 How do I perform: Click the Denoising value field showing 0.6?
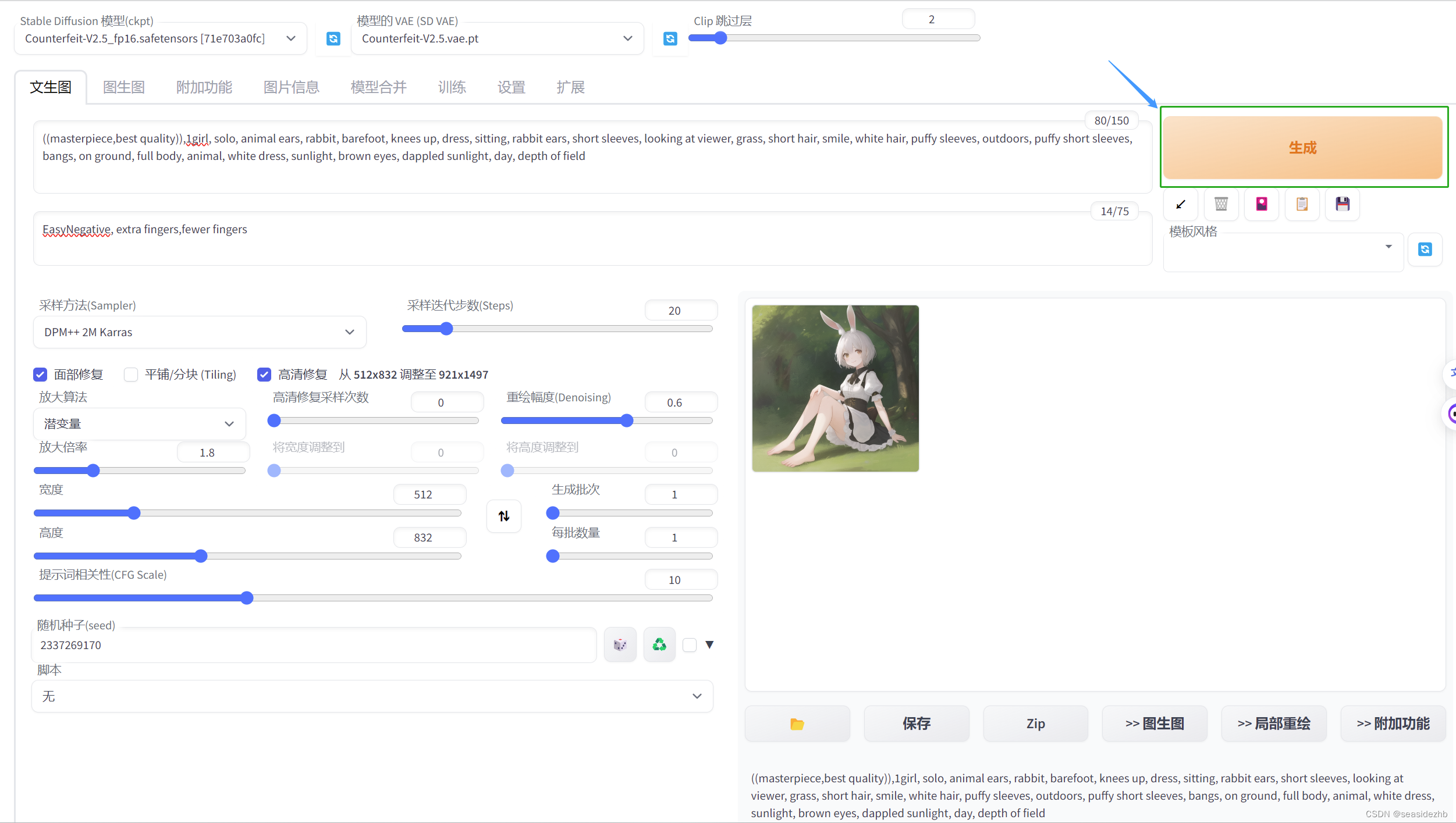coord(681,402)
